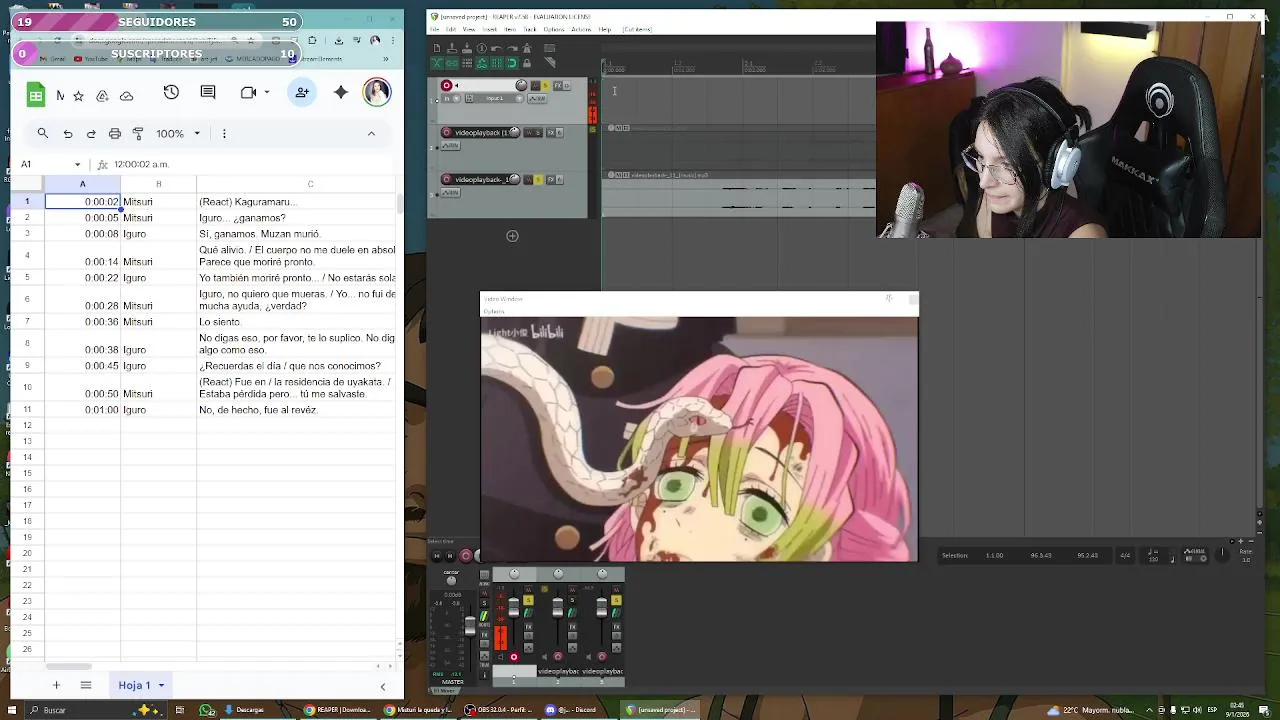Open more toolbar options in Sheets
The image size is (1280, 720).
tap(224, 133)
